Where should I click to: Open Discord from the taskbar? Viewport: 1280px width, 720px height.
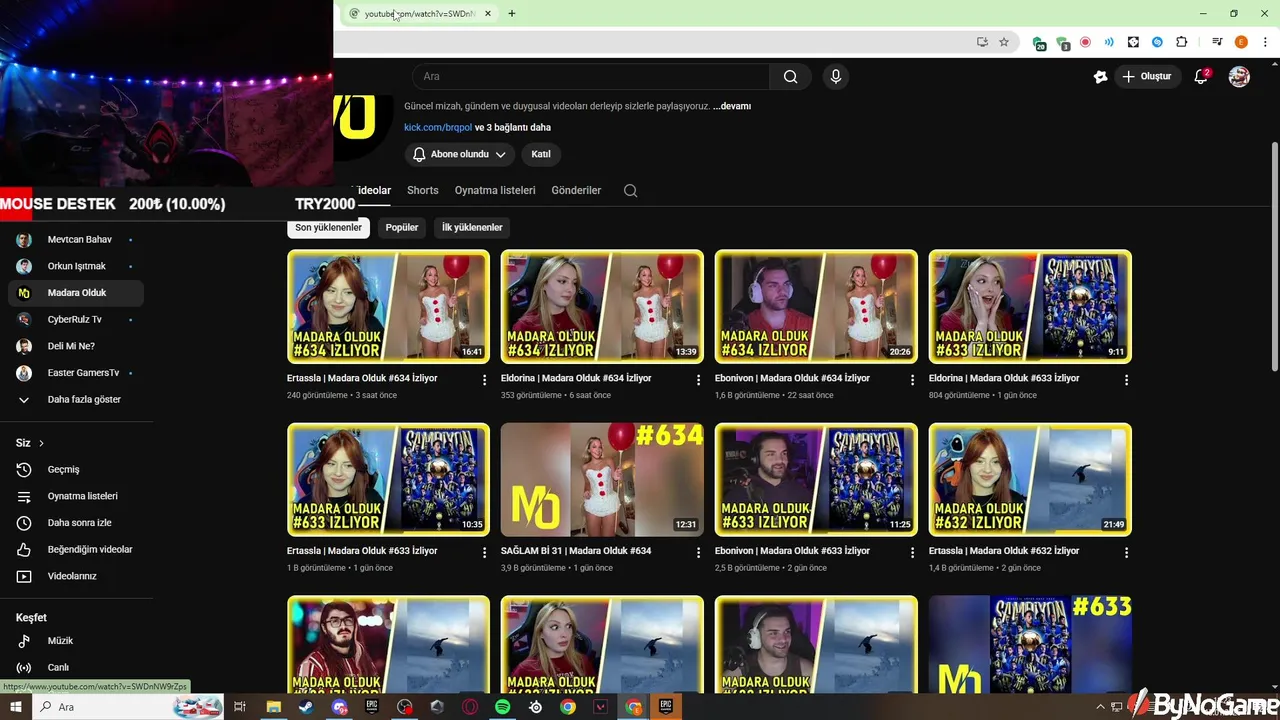point(339,707)
